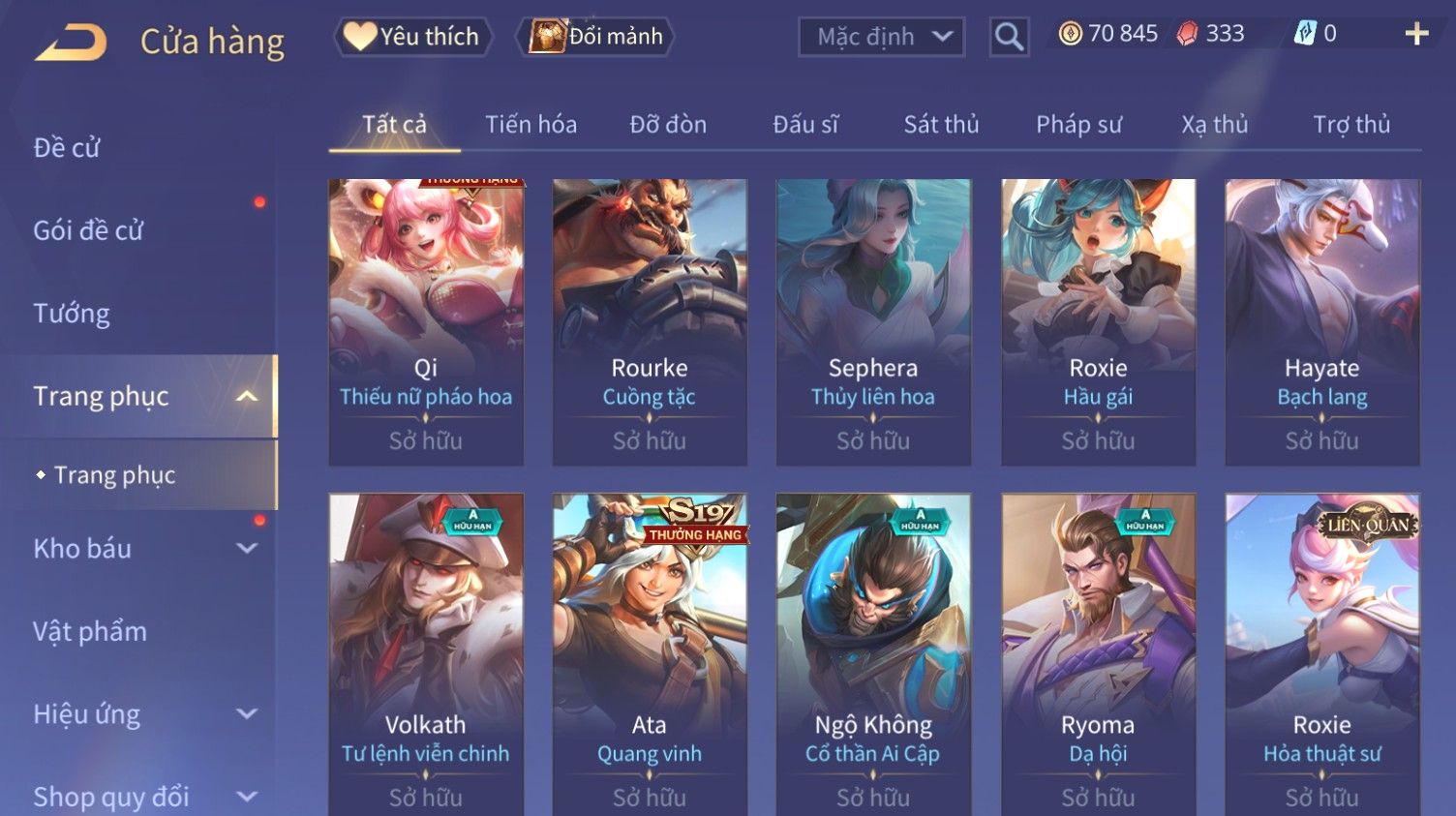Expand the Hiệu ứng sidebar section

[247, 713]
